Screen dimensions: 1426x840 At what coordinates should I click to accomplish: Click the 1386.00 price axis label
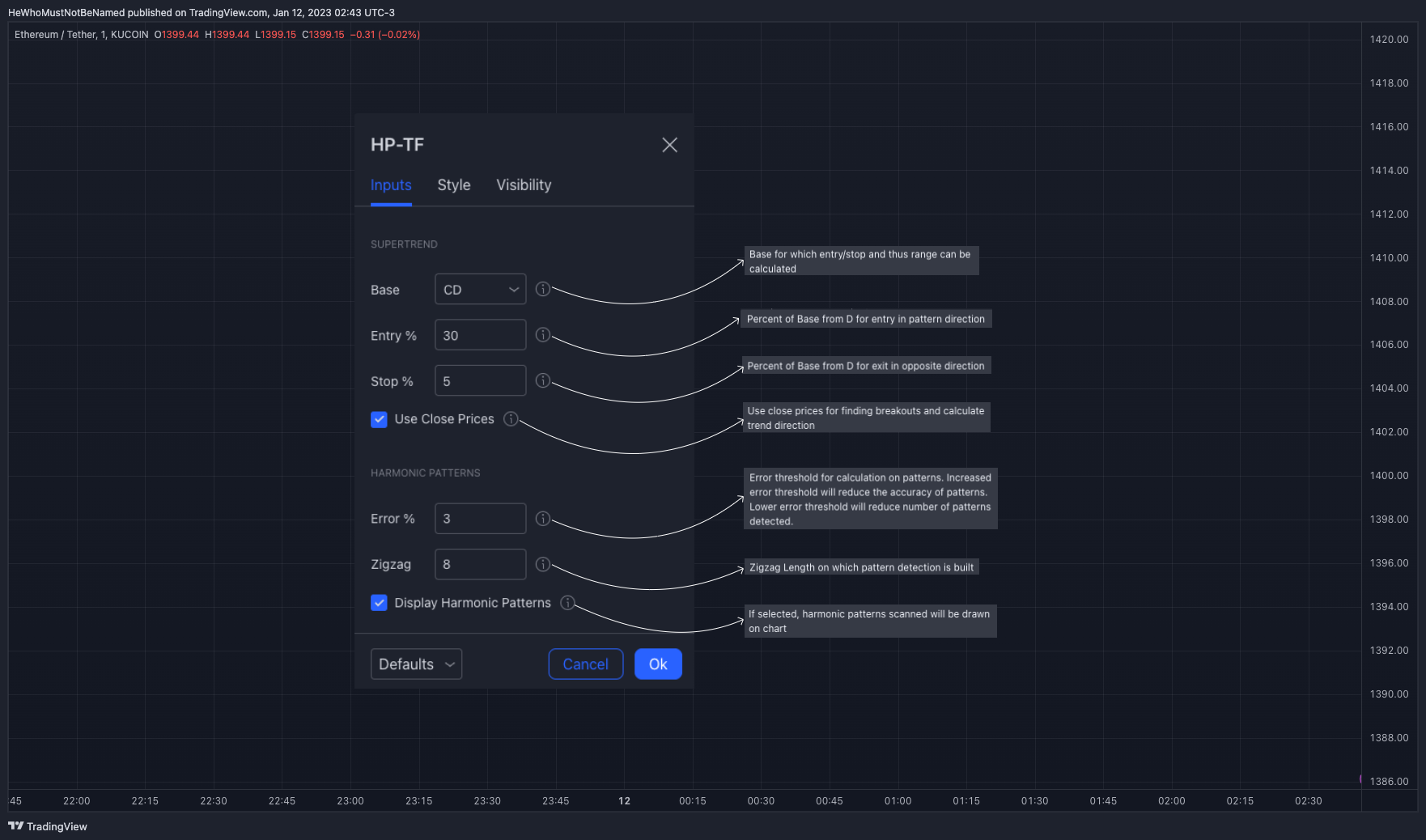click(x=1389, y=782)
